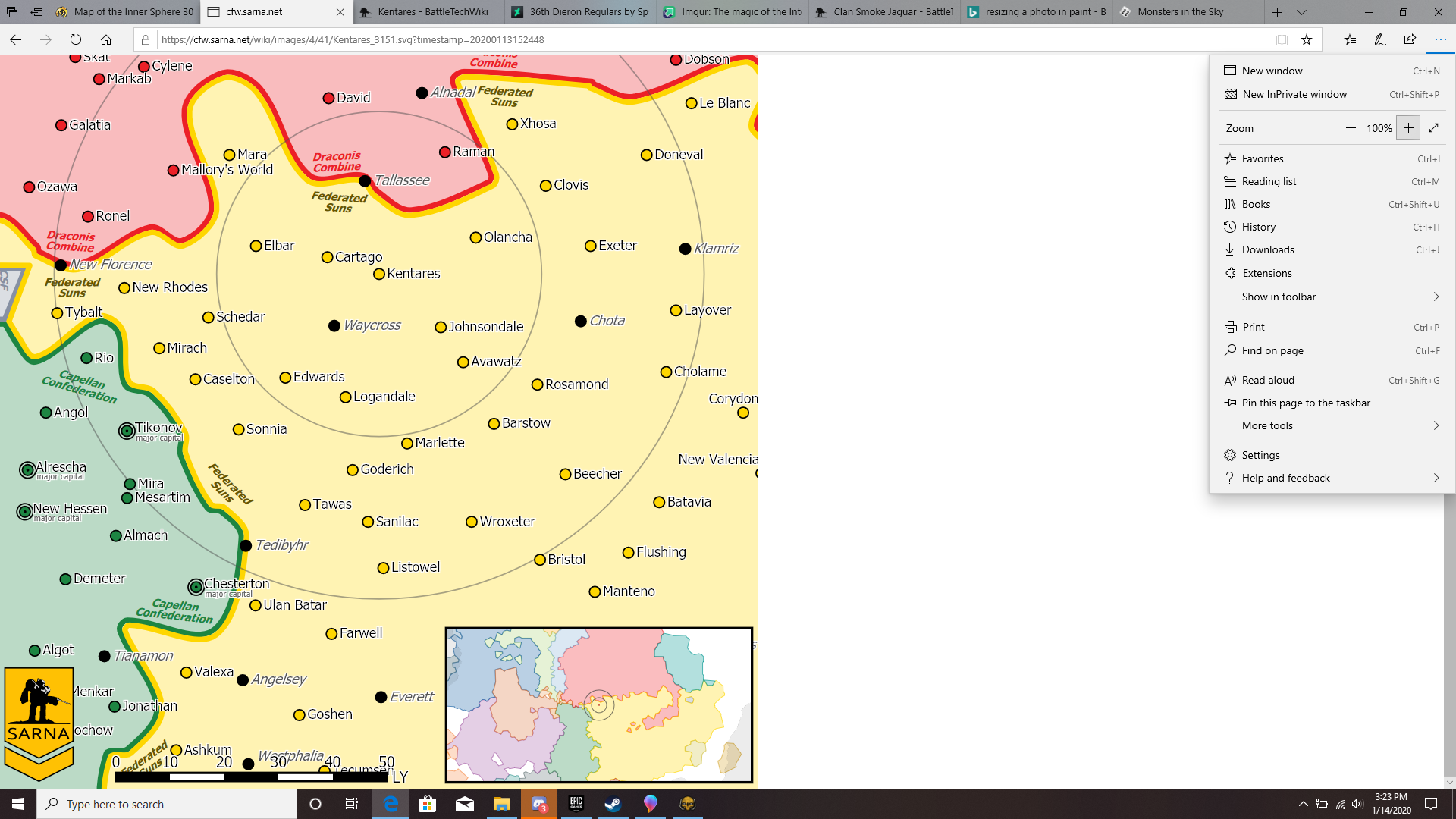Open Settings in the browser menu
The image size is (1456, 819).
pos(1260,455)
